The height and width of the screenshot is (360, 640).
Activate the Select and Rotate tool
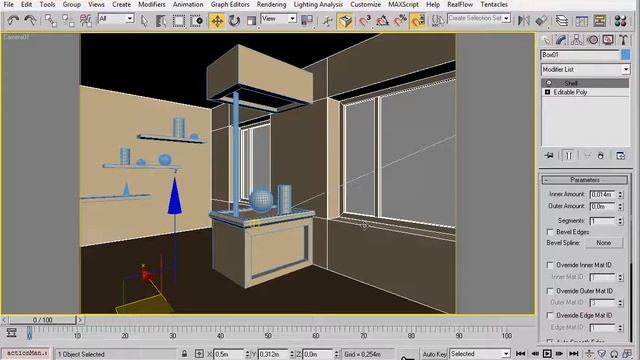pyautogui.click(x=234, y=20)
